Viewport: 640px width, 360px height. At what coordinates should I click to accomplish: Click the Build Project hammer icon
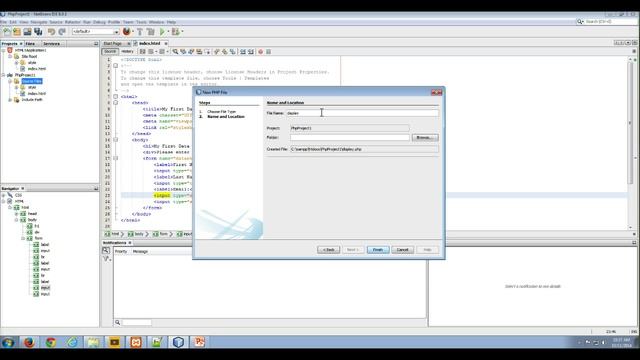(140, 31)
